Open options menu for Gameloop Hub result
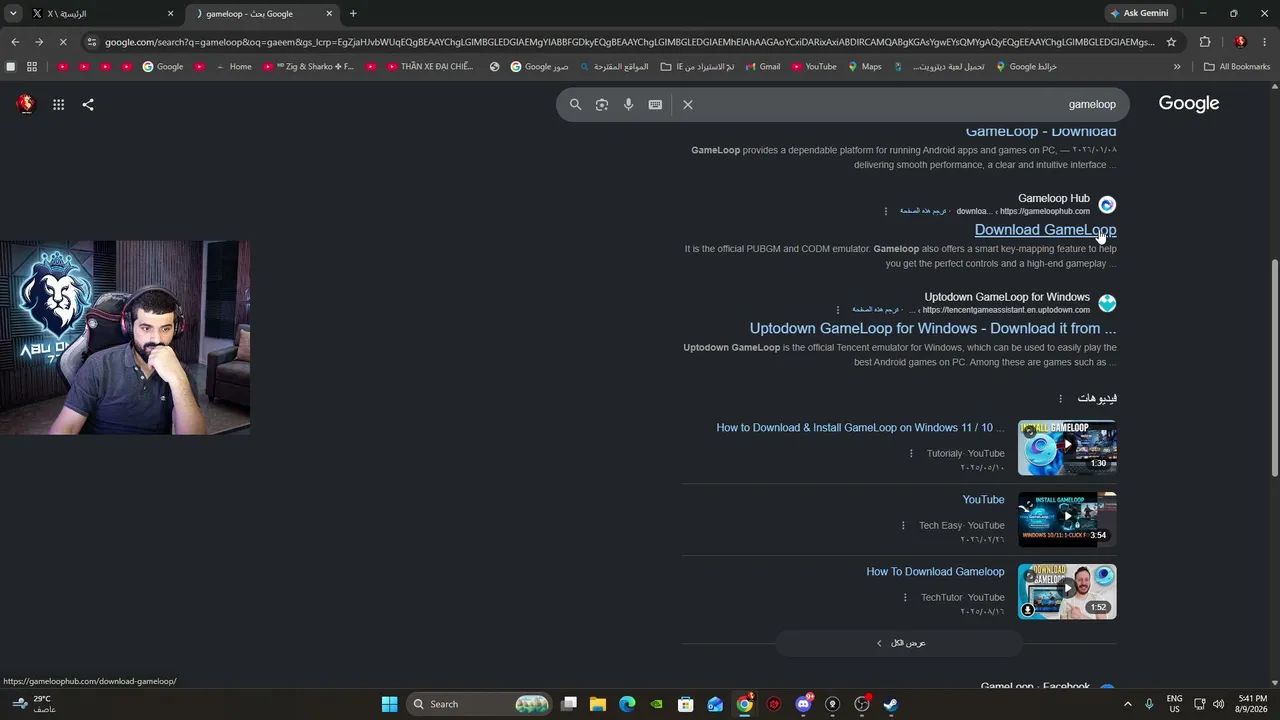The height and width of the screenshot is (720, 1280). point(886,211)
